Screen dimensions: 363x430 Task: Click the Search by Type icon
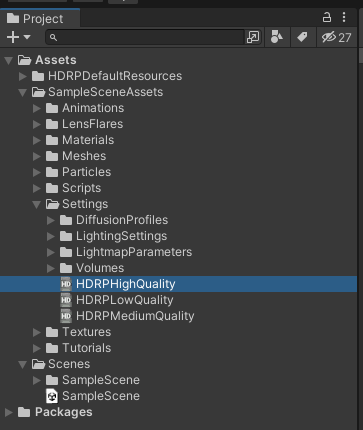[277, 37]
